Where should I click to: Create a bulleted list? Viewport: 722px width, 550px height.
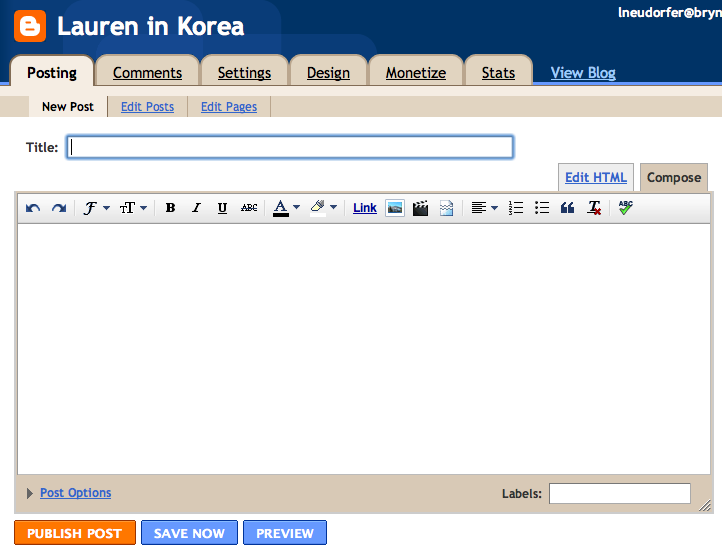coord(542,208)
